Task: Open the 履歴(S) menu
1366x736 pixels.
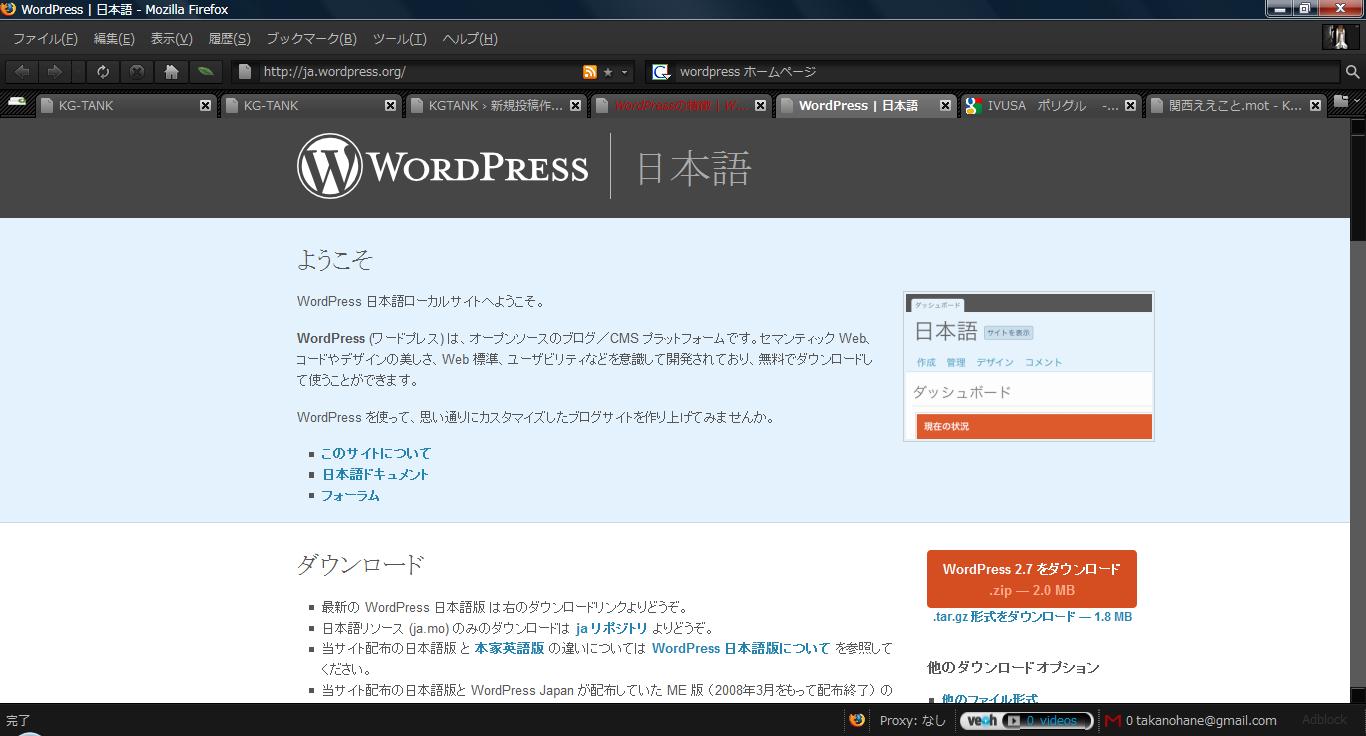Action: click(229, 39)
